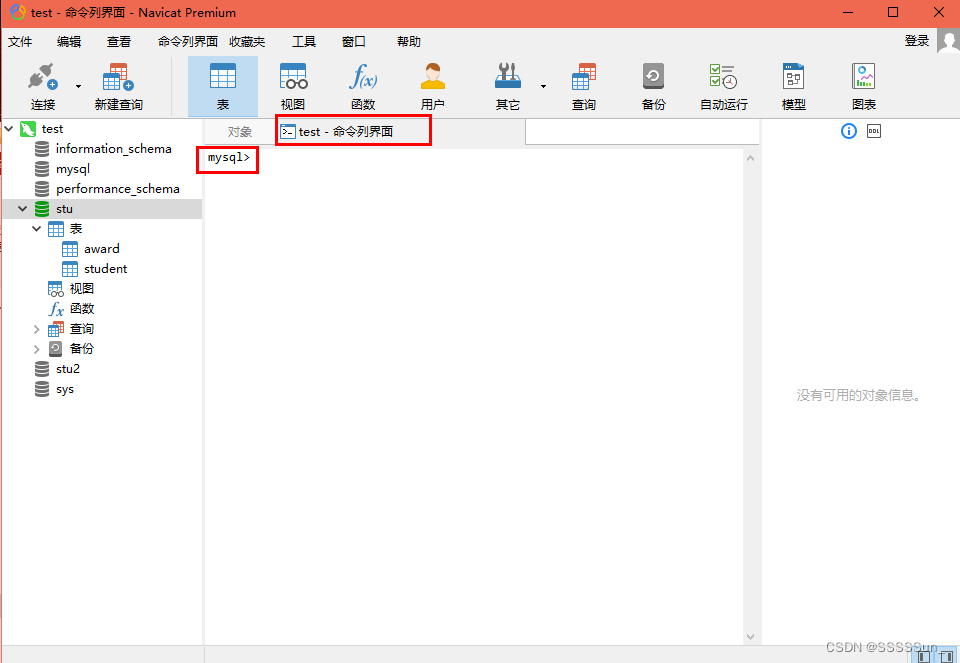Click the student table icon
The height and width of the screenshot is (663, 960).
click(x=70, y=269)
